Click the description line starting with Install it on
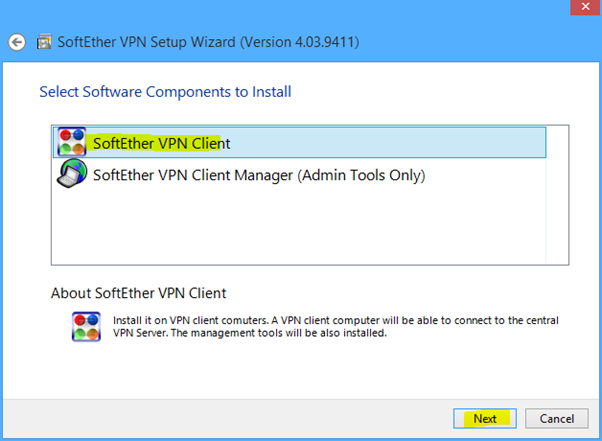 pyautogui.click(x=336, y=320)
